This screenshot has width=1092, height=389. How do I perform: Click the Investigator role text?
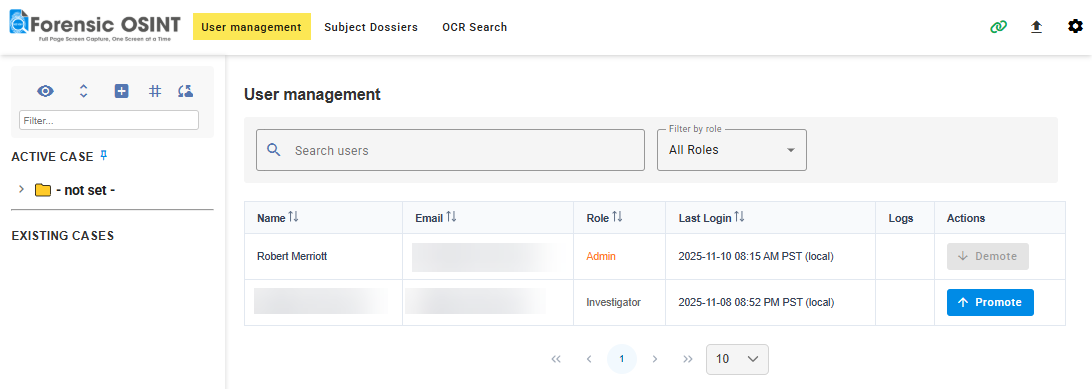pos(614,303)
